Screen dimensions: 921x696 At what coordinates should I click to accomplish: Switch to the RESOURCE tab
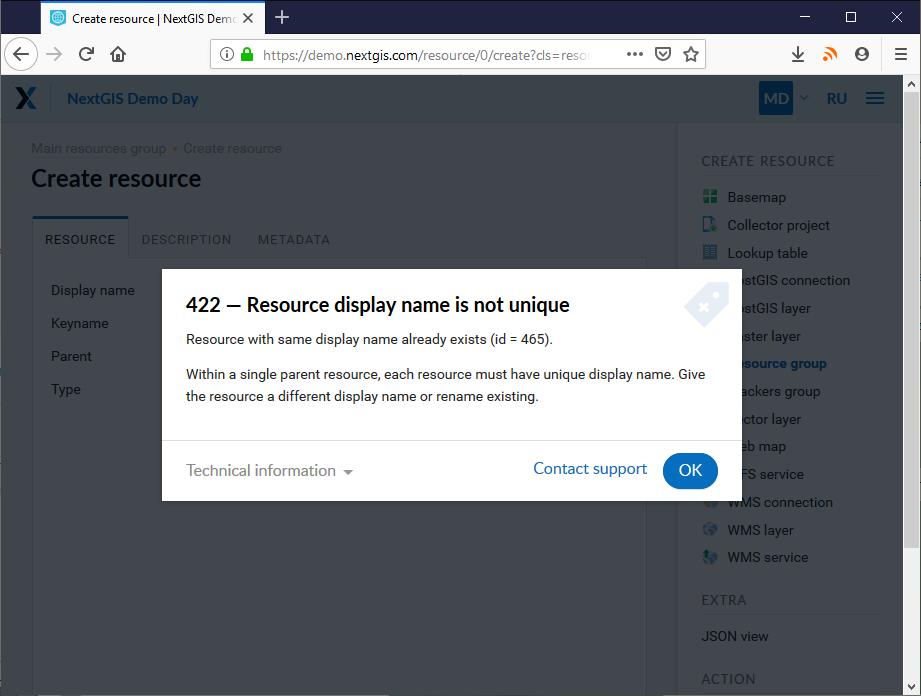click(x=80, y=240)
